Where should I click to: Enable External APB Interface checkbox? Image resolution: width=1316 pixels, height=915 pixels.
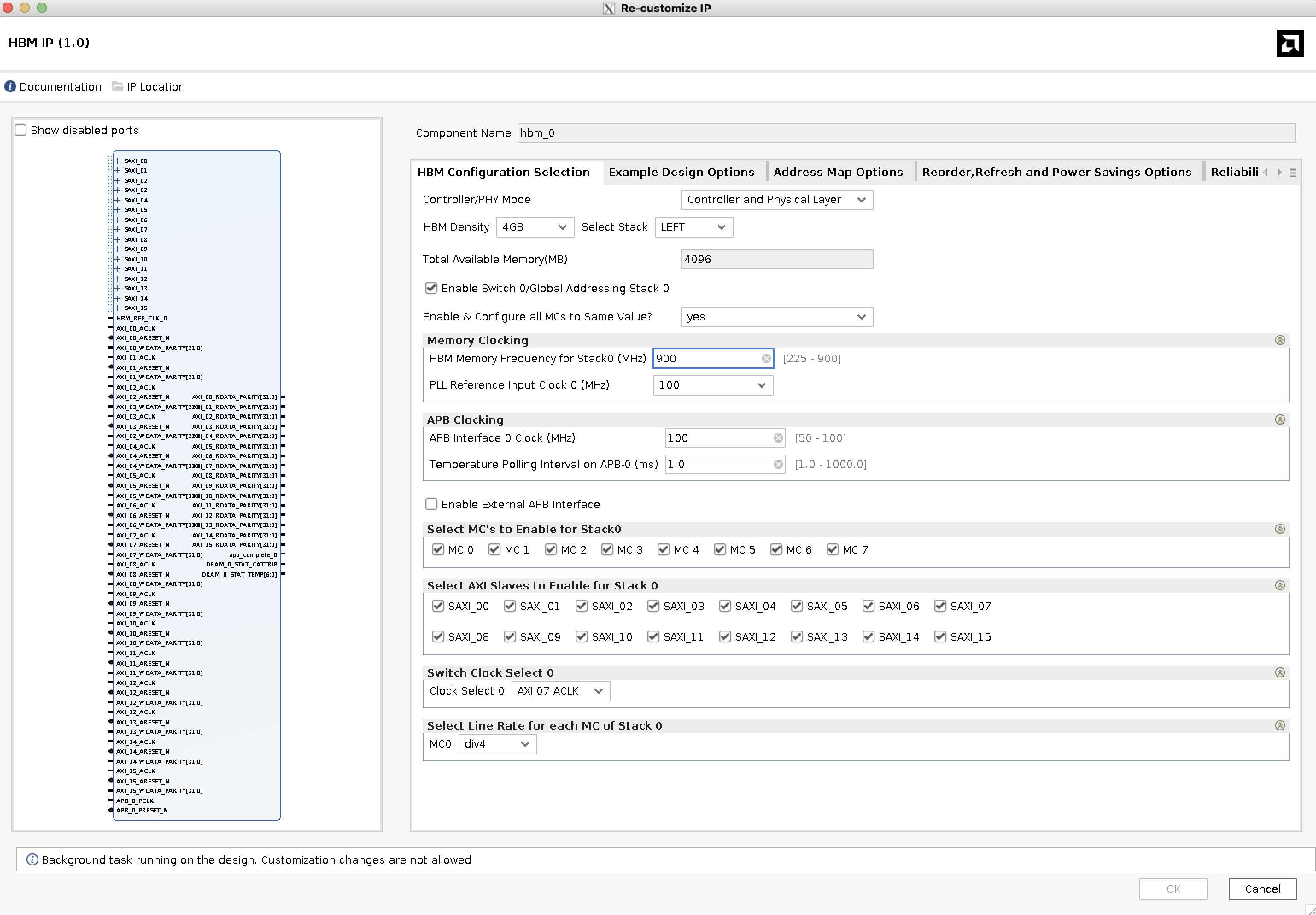click(x=431, y=504)
